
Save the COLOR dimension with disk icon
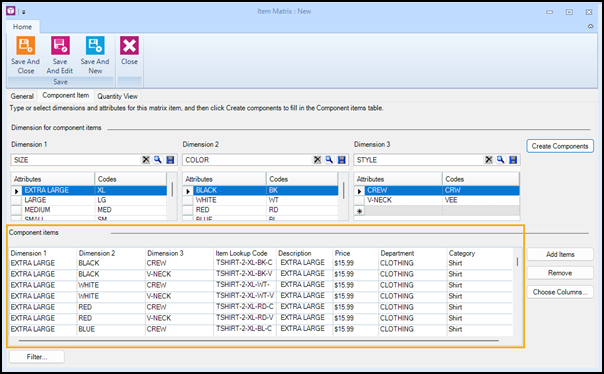coord(341,159)
